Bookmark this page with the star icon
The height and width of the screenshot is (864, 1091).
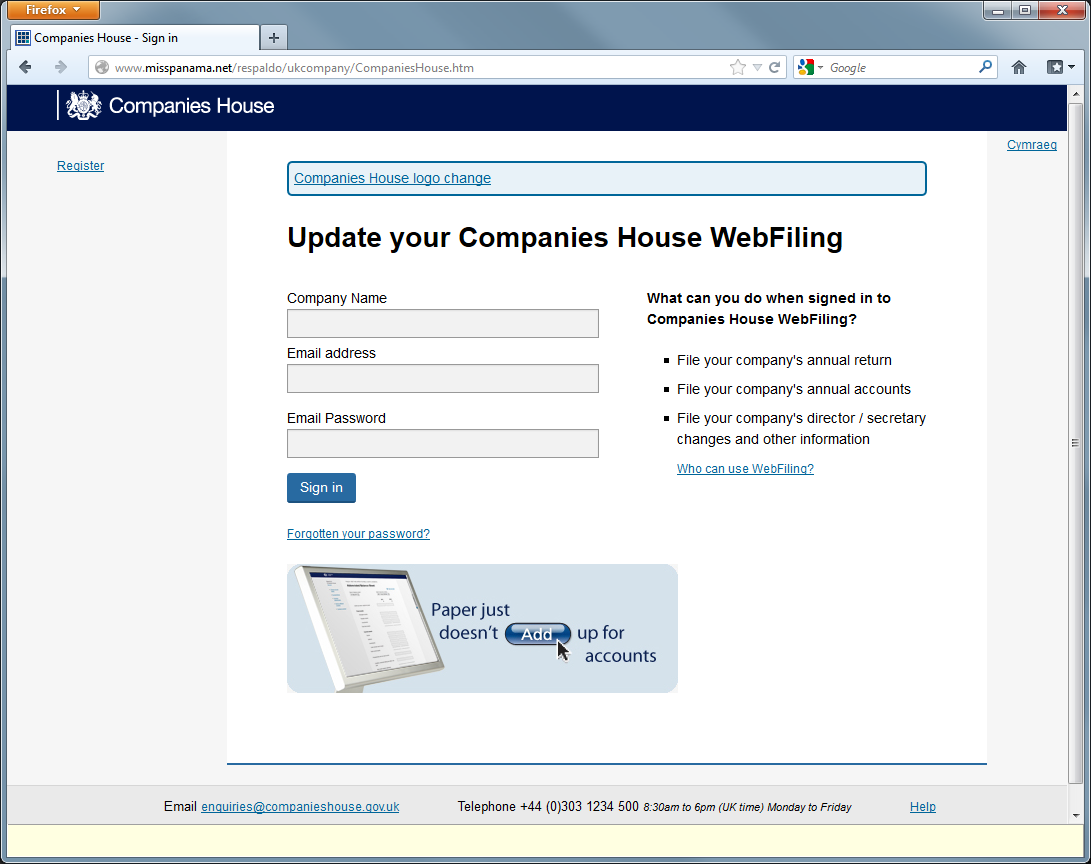tap(738, 67)
